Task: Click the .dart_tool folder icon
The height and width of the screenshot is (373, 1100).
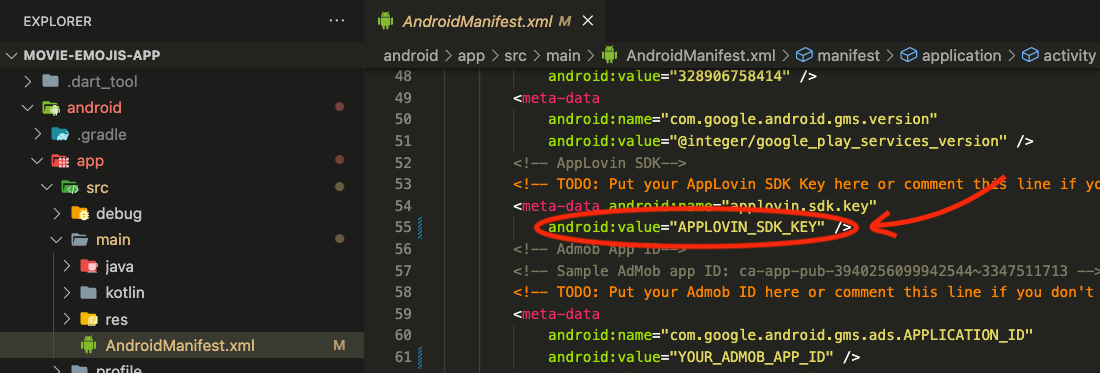Action: [x=51, y=81]
